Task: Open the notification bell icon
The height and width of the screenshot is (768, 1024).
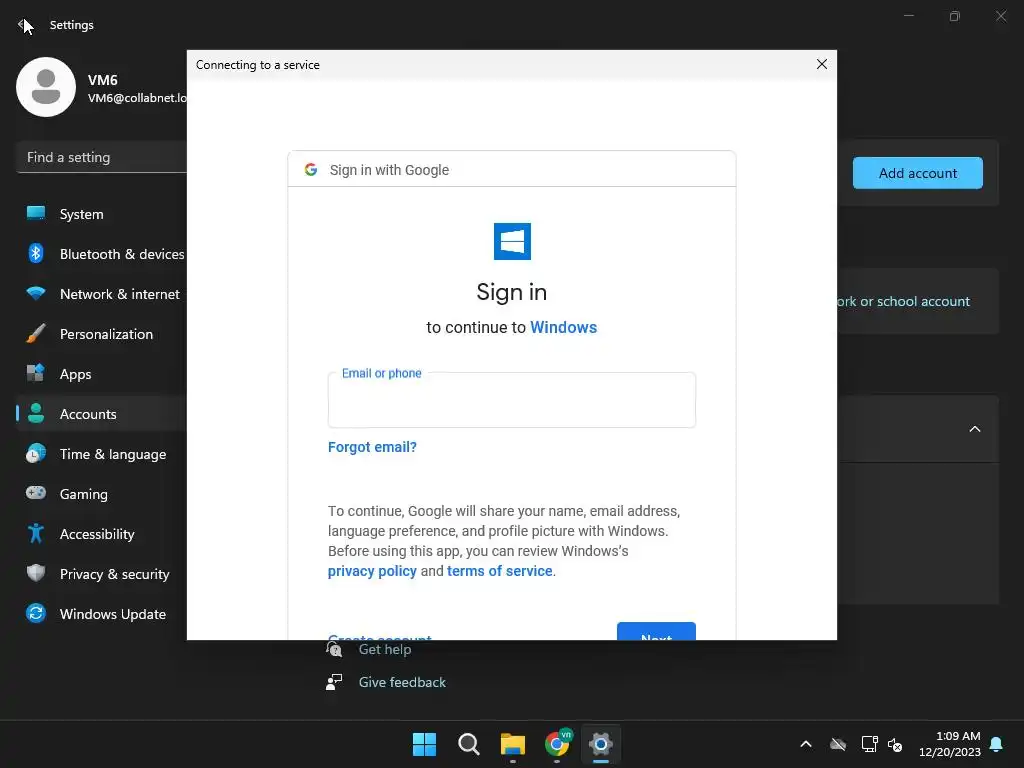Action: coord(997,744)
